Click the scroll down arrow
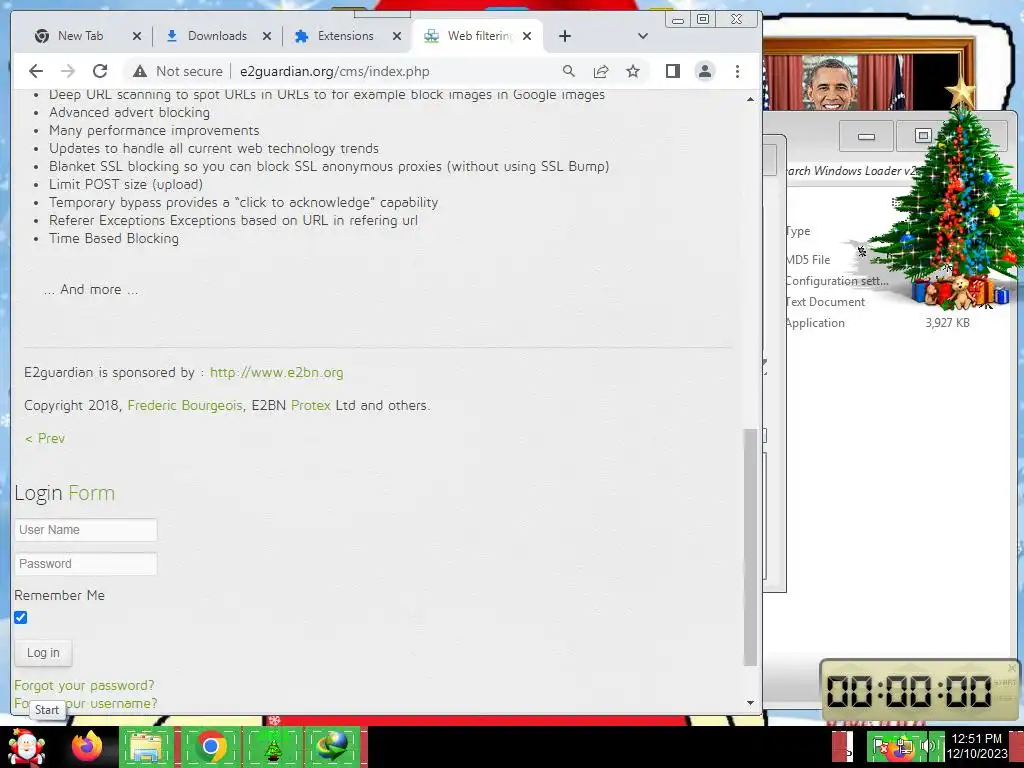This screenshot has width=1024, height=768. (x=750, y=703)
